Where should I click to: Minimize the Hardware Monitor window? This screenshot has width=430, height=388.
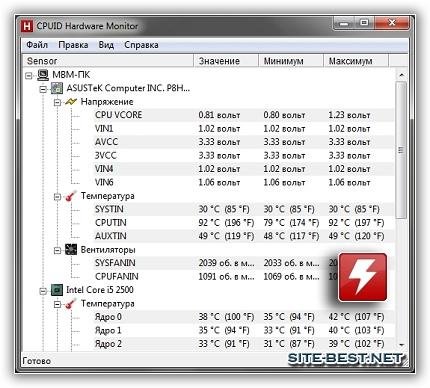click(x=344, y=23)
